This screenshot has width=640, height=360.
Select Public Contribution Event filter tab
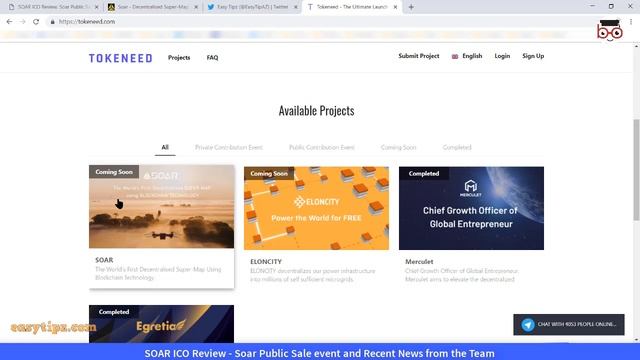322,147
